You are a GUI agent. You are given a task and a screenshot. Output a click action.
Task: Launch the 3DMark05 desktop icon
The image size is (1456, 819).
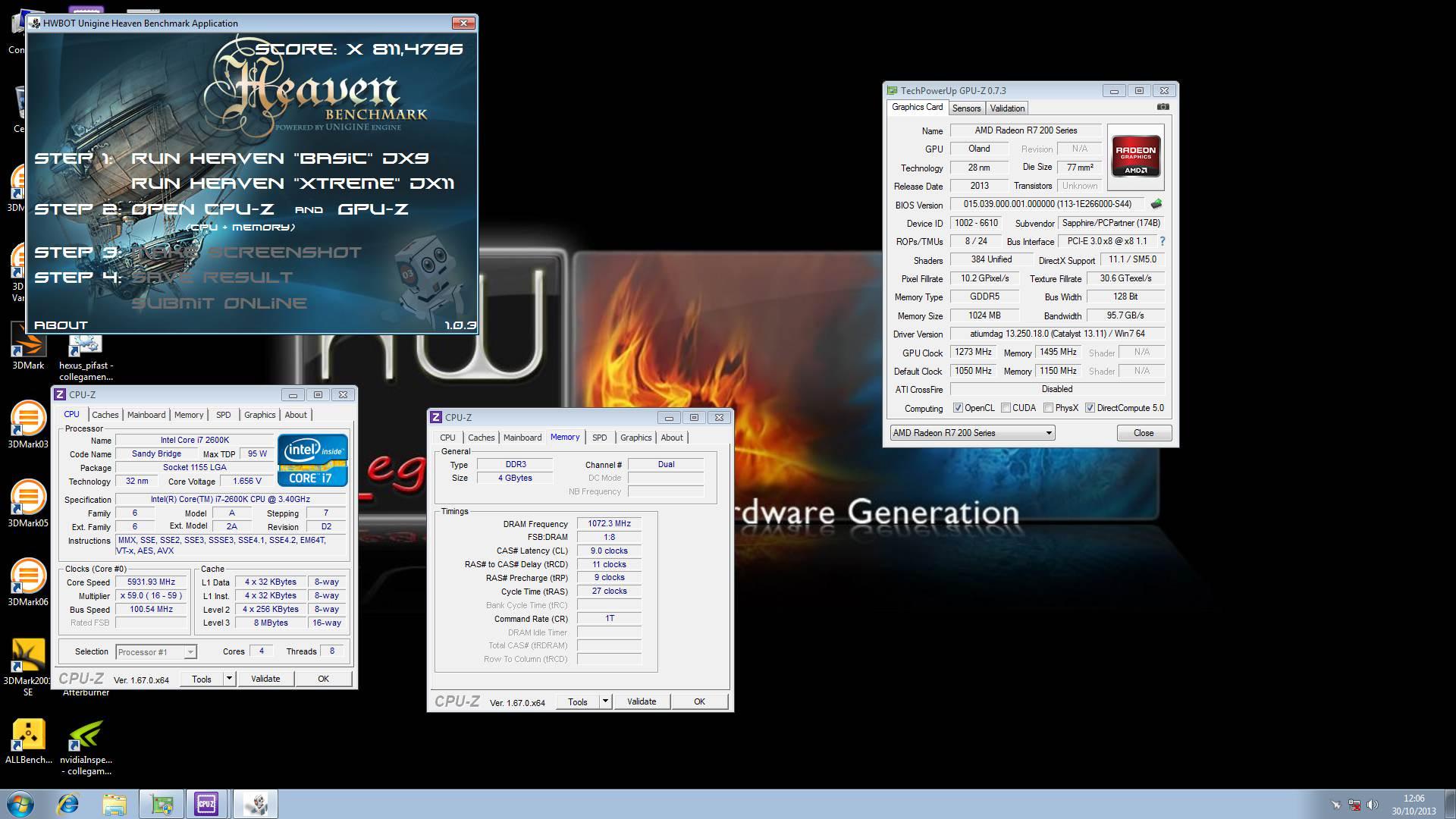point(28,504)
